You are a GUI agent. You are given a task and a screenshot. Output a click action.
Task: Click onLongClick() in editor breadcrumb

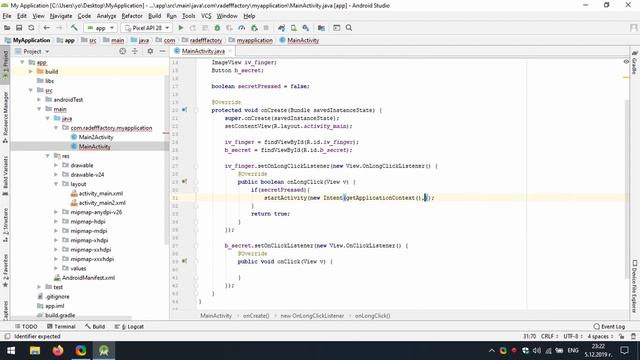[372, 316]
